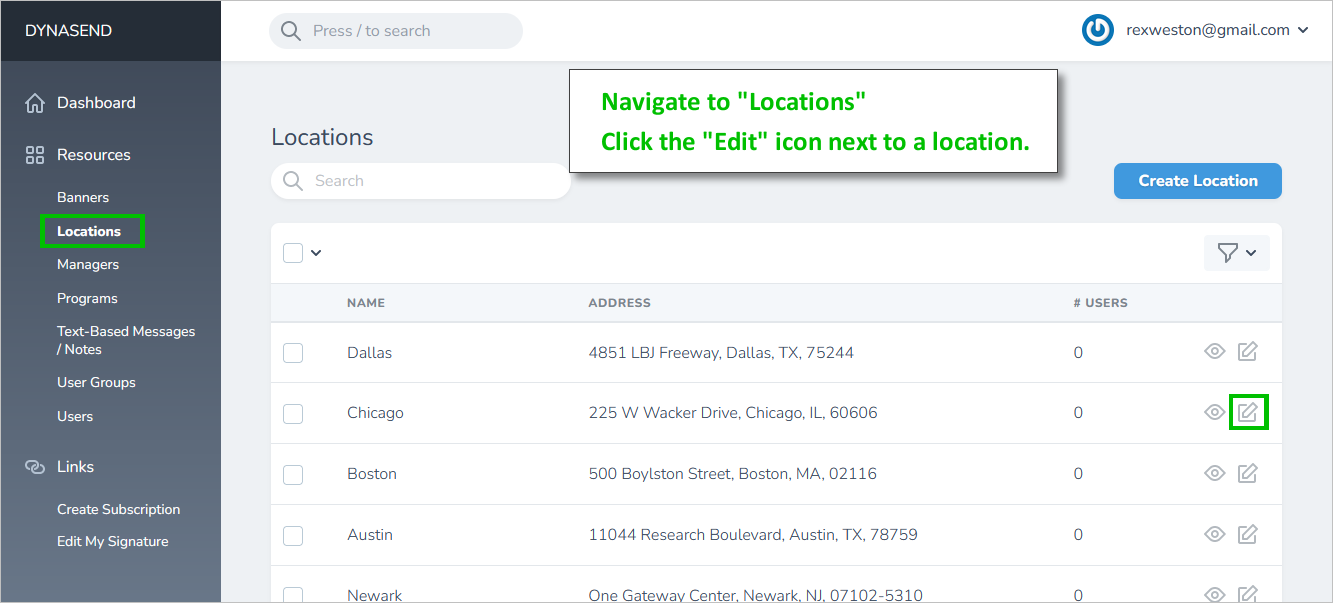
Task: Expand the rexweston@gmail.com account menu
Action: [1303, 30]
